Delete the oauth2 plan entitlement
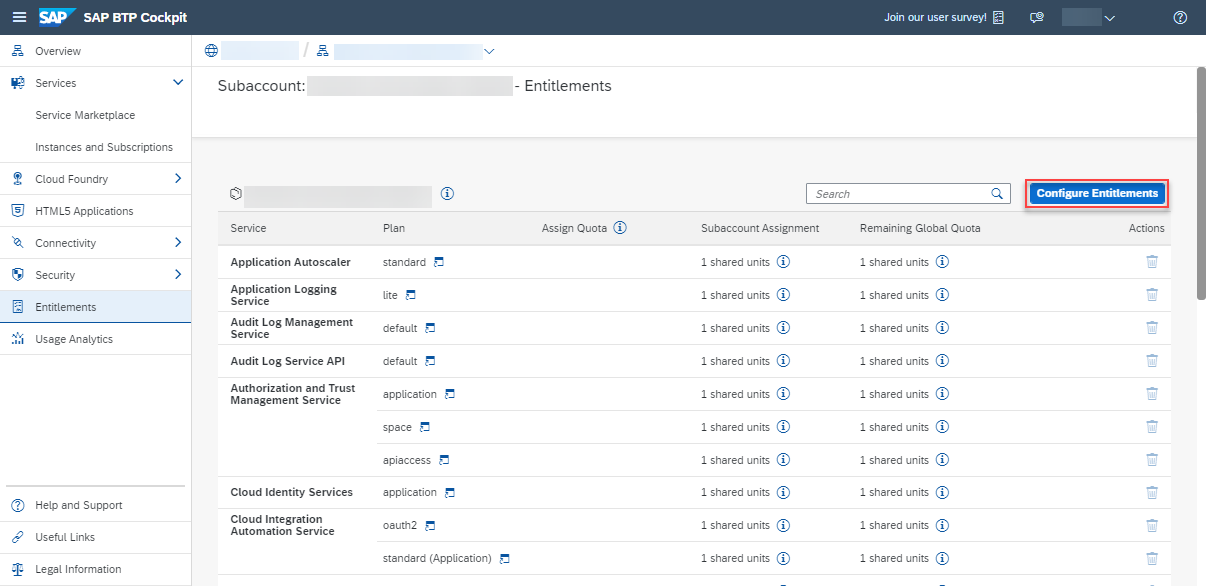This screenshot has width=1206, height=586. [1152, 525]
